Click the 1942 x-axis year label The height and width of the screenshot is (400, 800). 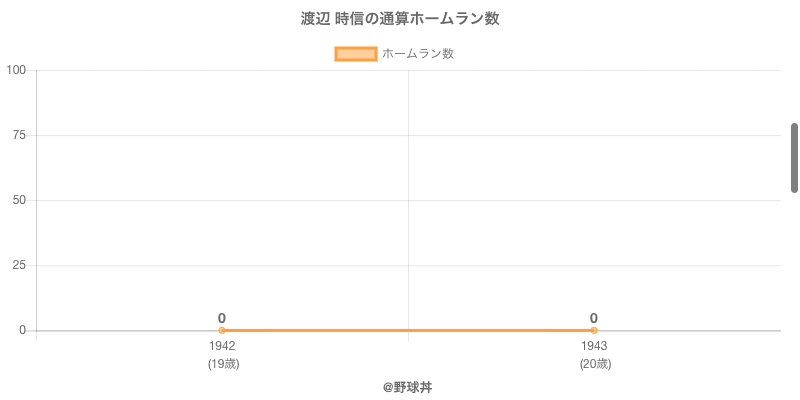click(x=222, y=346)
